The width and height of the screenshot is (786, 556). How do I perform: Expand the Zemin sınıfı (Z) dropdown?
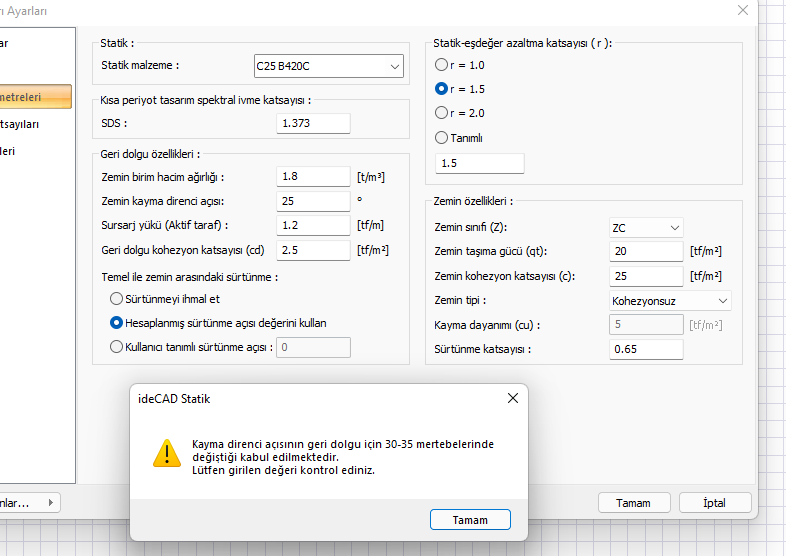coord(646,228)
